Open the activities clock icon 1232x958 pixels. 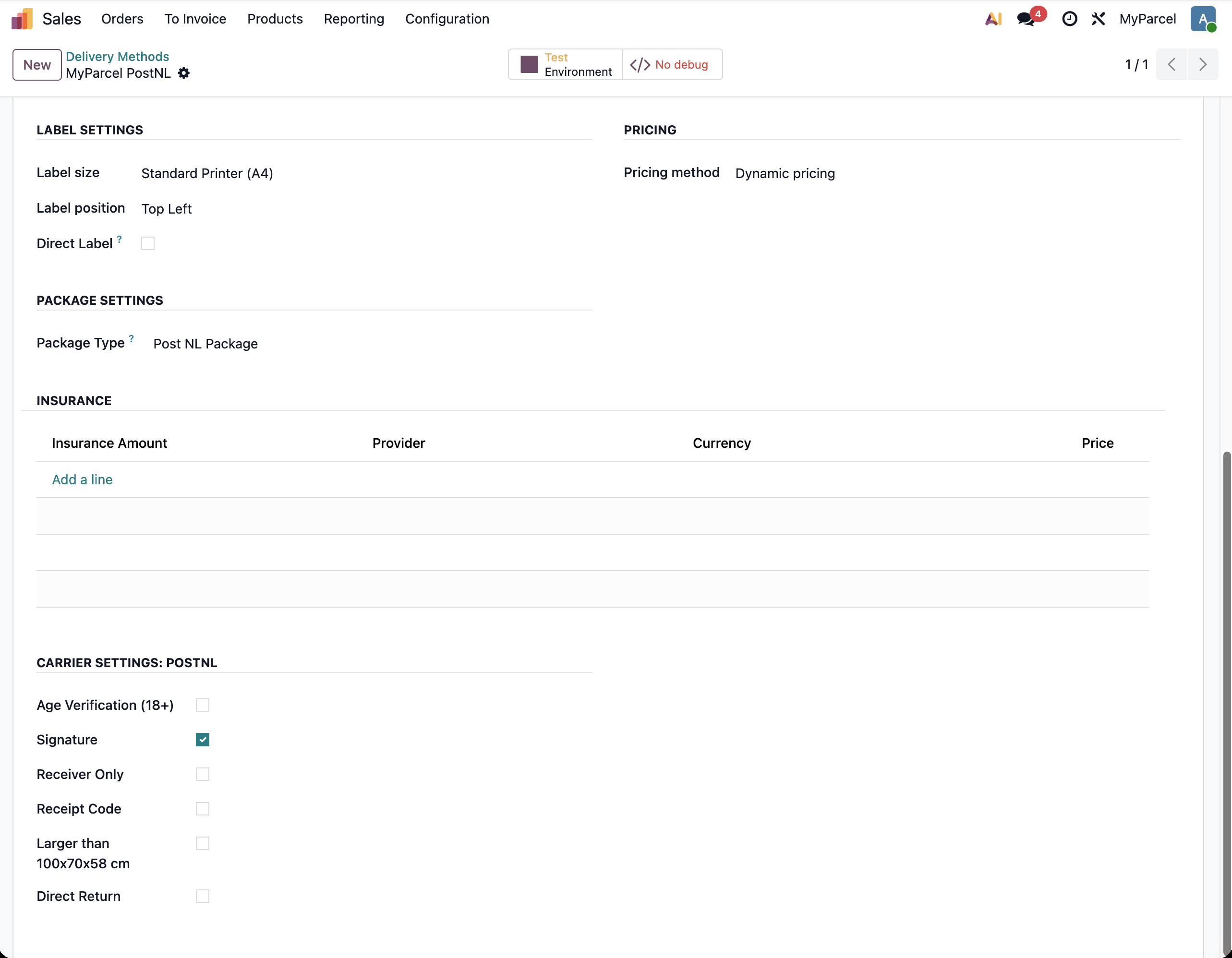pyautogui.click(x=1070, y=19)
